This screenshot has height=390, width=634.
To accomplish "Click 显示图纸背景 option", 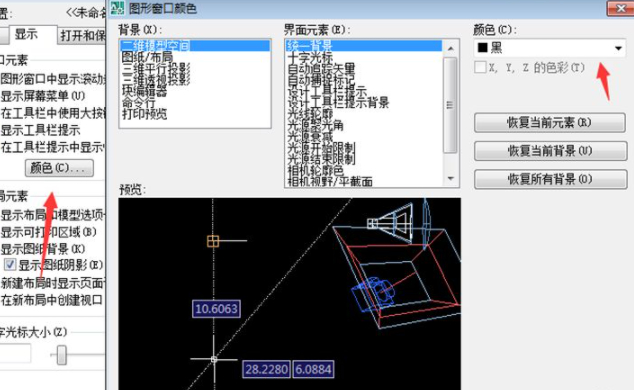I will coord(43,249).
